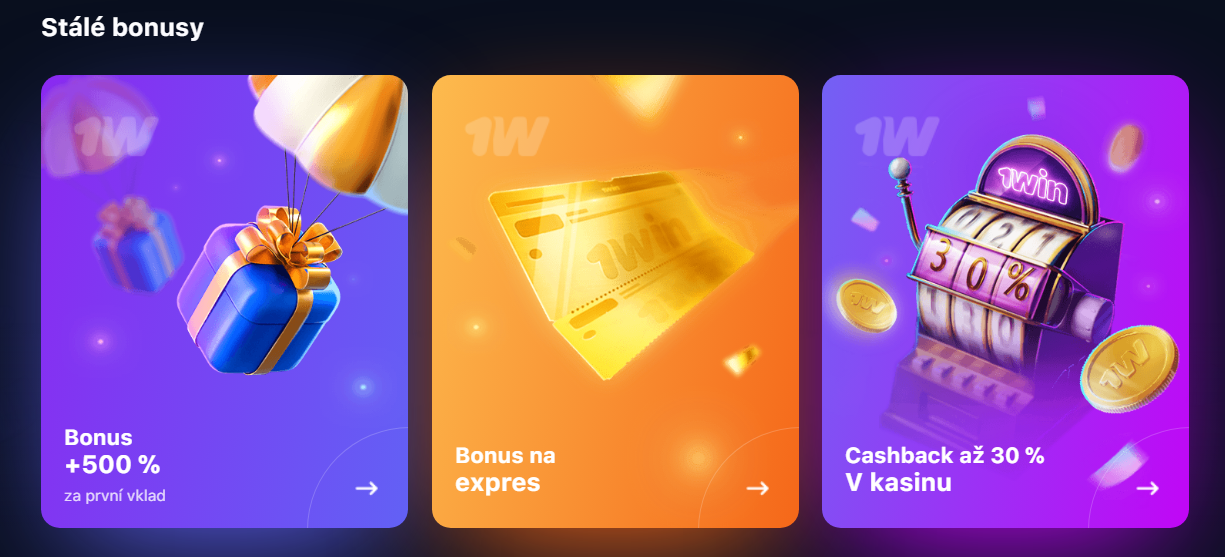
Task: Open the Cashback až 30 % offer
Action: (x=1005, y=301)
